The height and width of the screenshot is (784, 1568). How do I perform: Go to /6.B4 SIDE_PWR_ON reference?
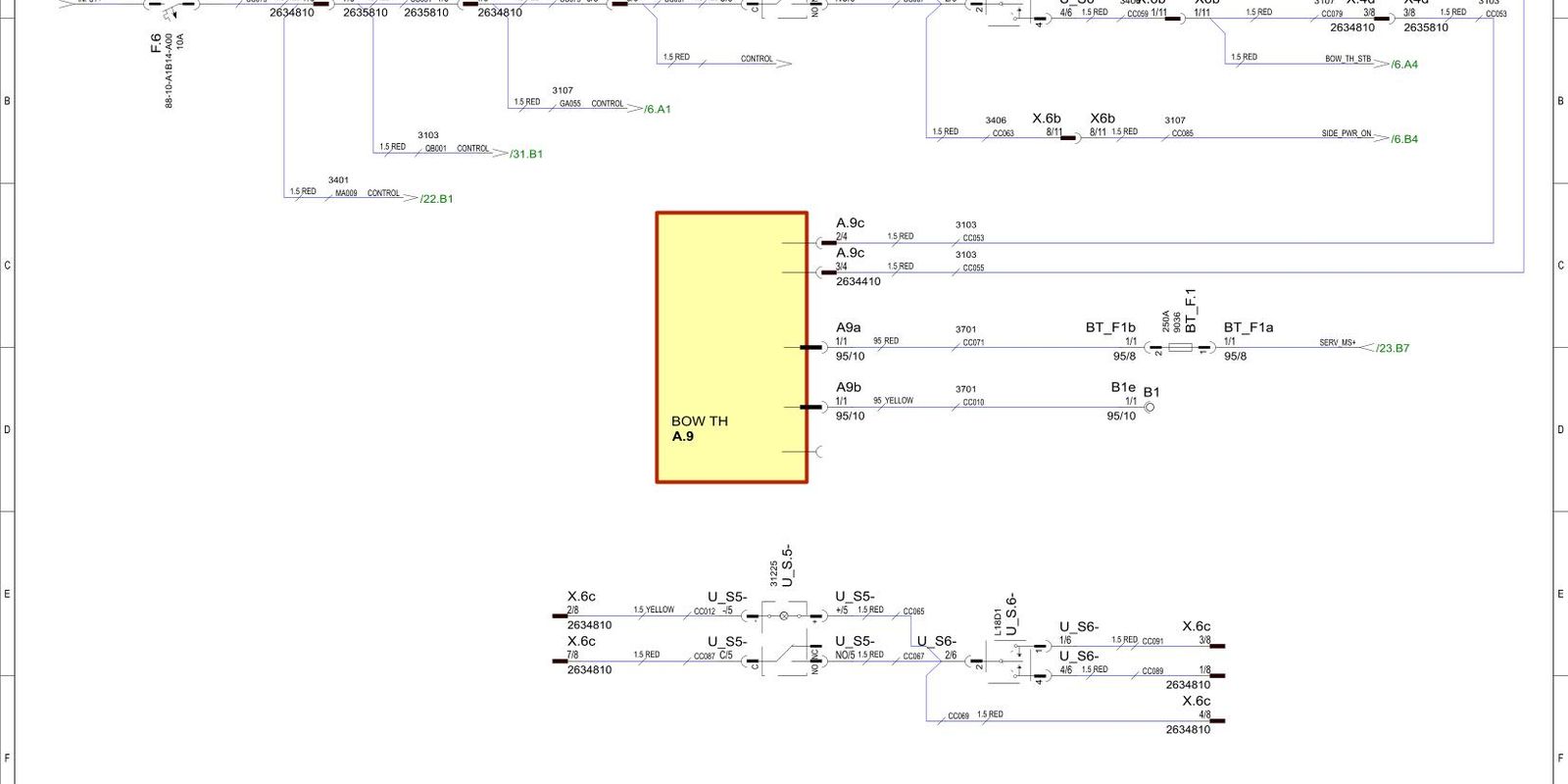1404,139
